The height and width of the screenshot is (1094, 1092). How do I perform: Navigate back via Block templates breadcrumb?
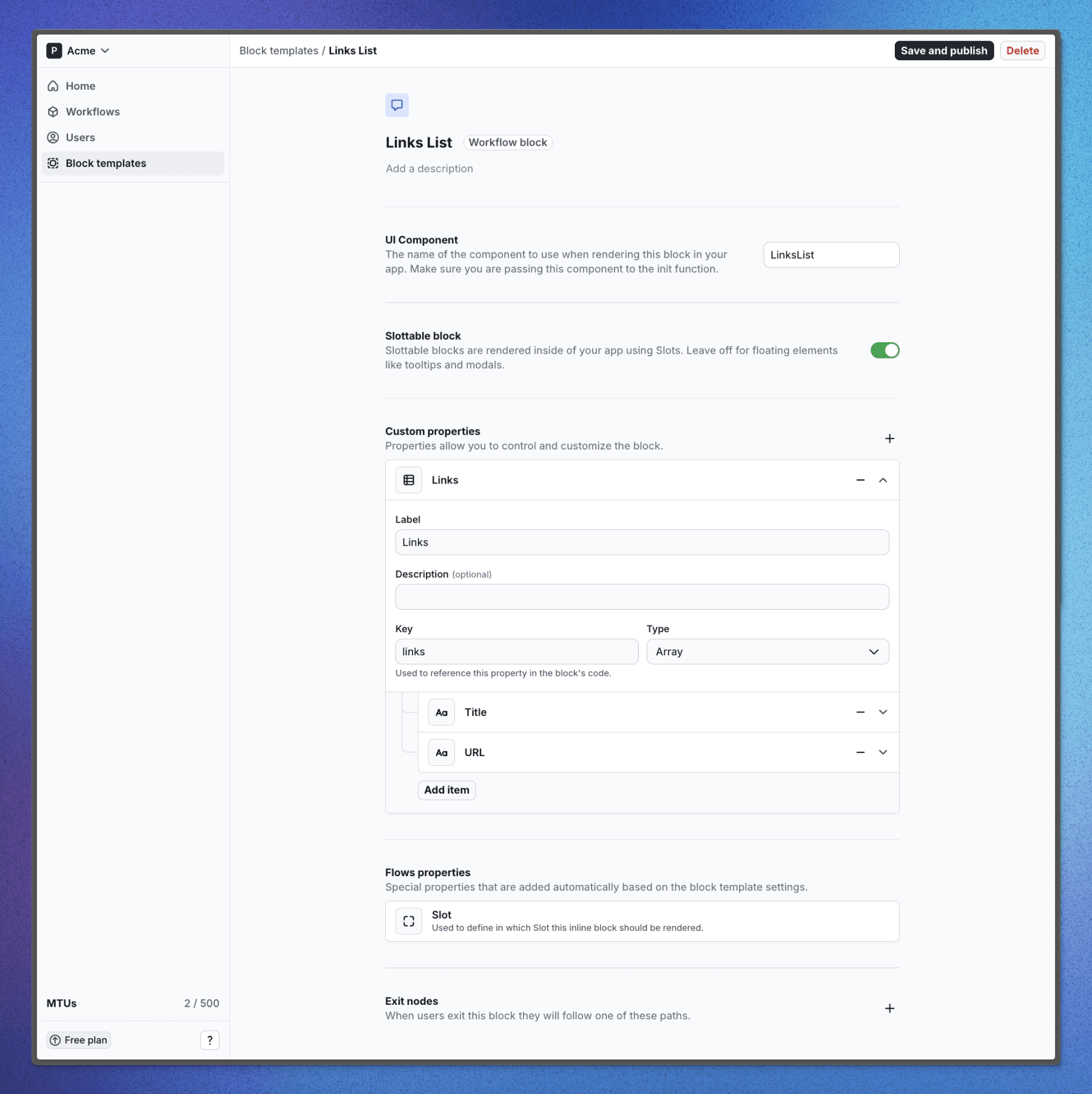click(x=278, y=50)
